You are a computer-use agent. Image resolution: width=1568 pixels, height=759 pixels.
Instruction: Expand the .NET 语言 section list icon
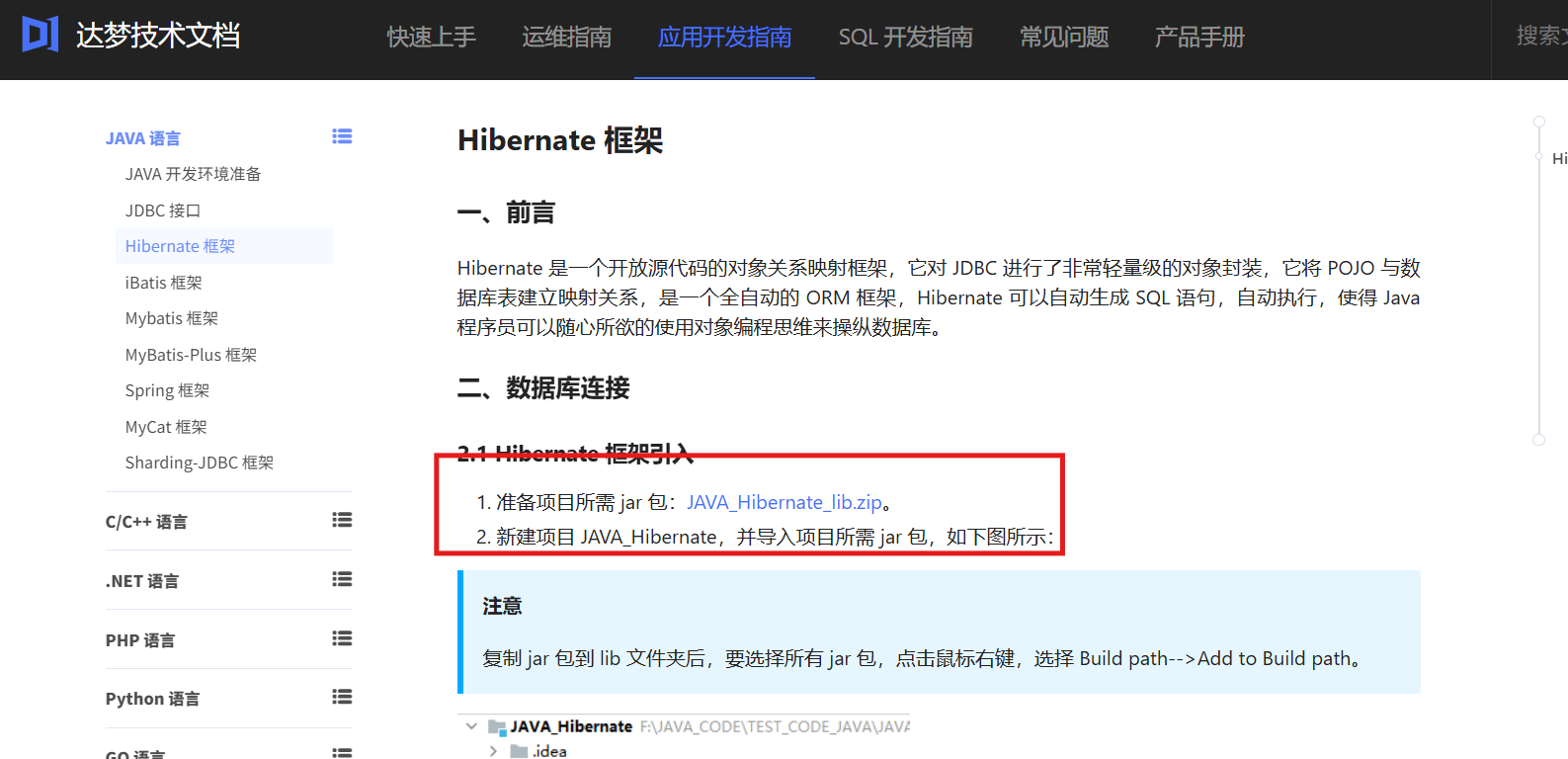pos(342,579)
